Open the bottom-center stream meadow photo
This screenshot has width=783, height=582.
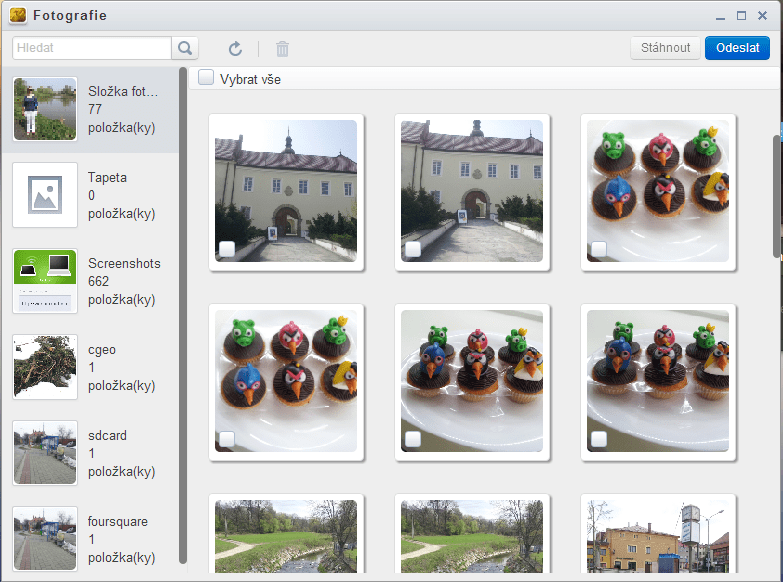point(472,536)
